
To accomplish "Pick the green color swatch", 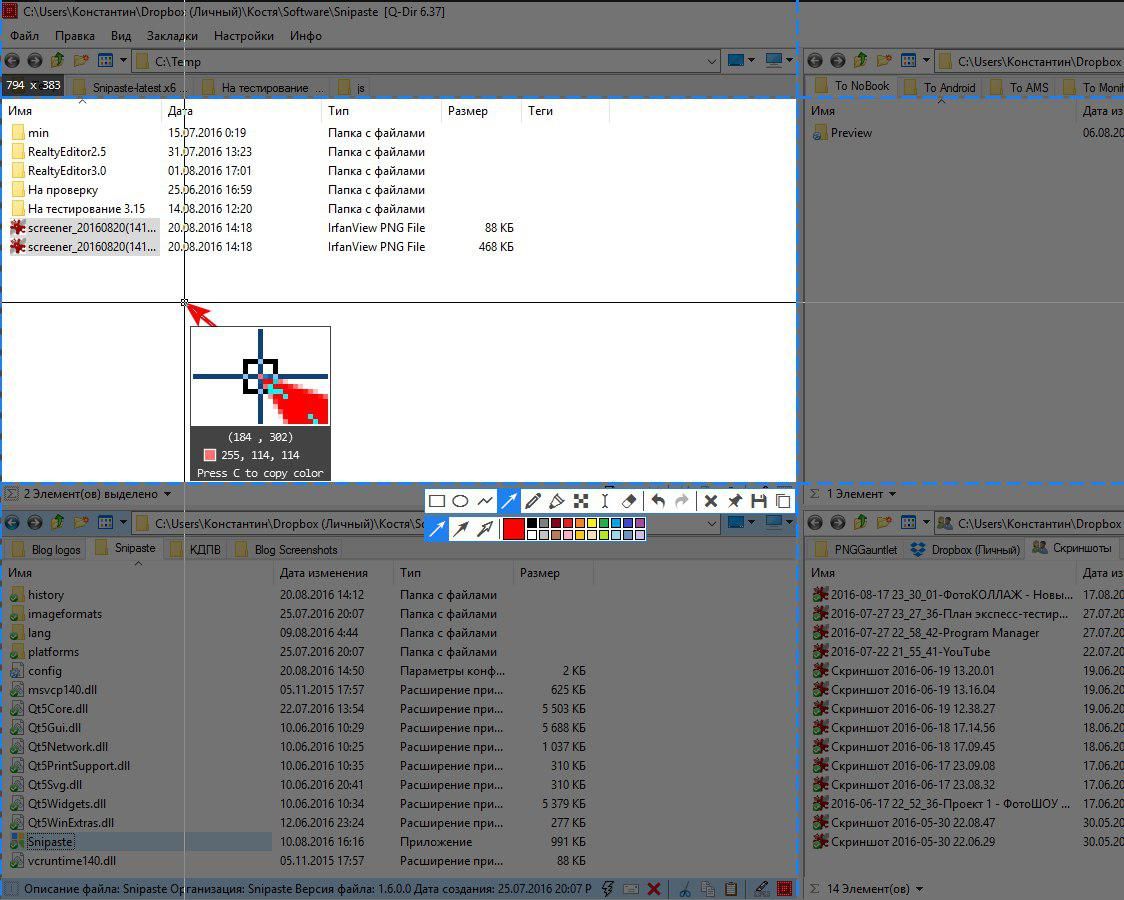I will [604, 524].
